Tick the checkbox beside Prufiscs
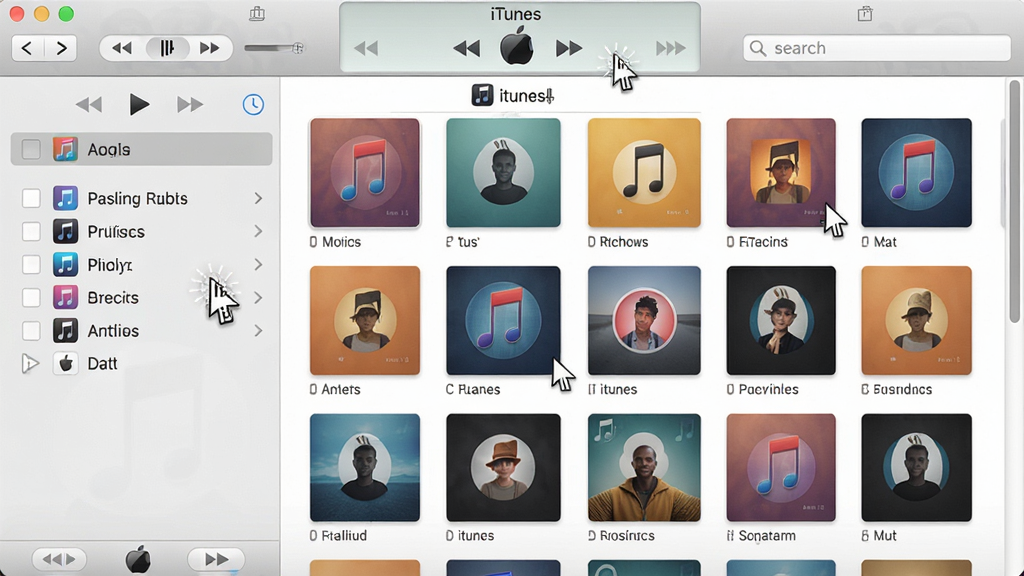The image size is (1024, 576). [31, 231]
